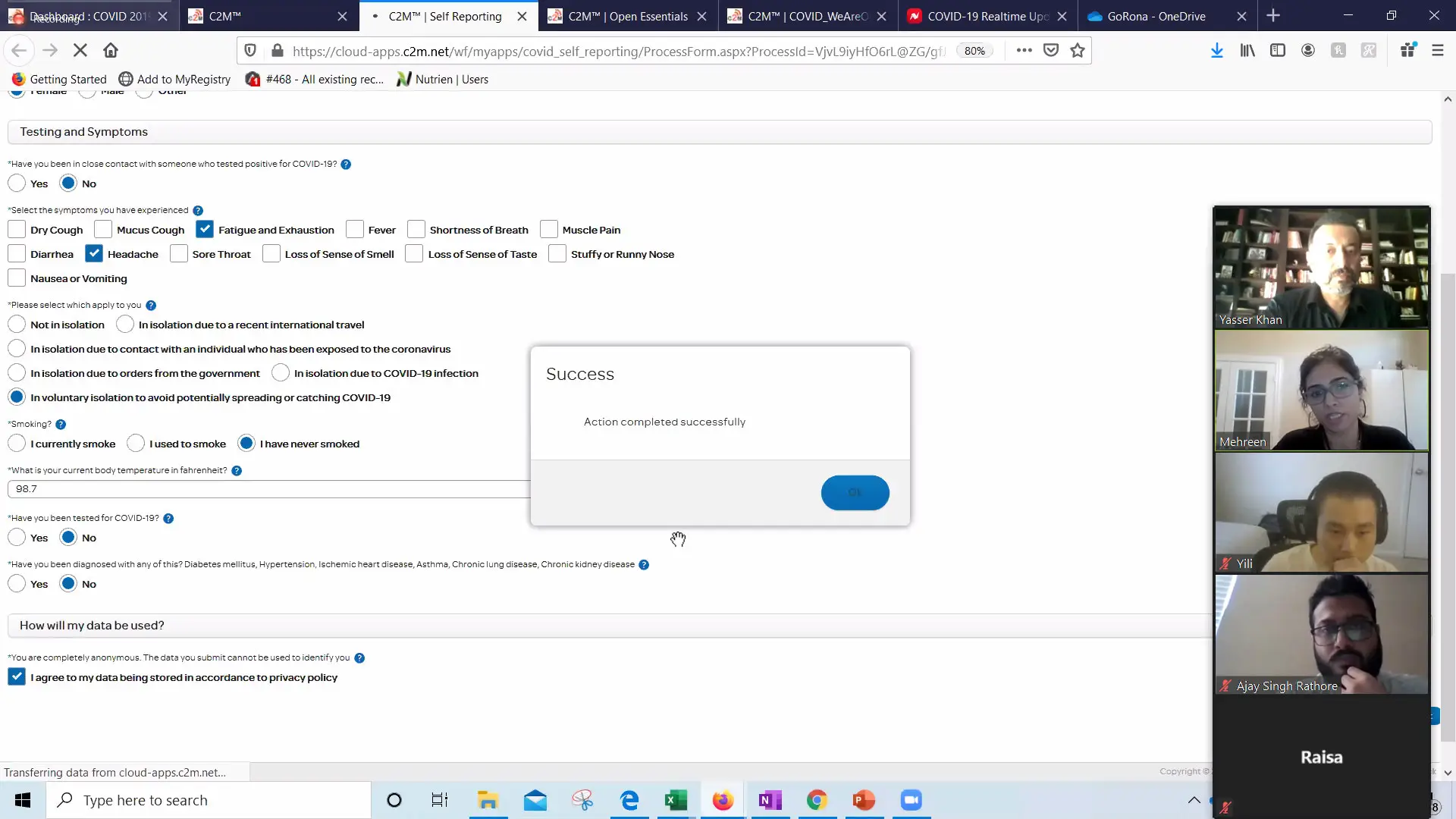Viewport: 1456px width, 819px height.
Task: Open the Excel icon in taskbar
Action: coord(675,800)
